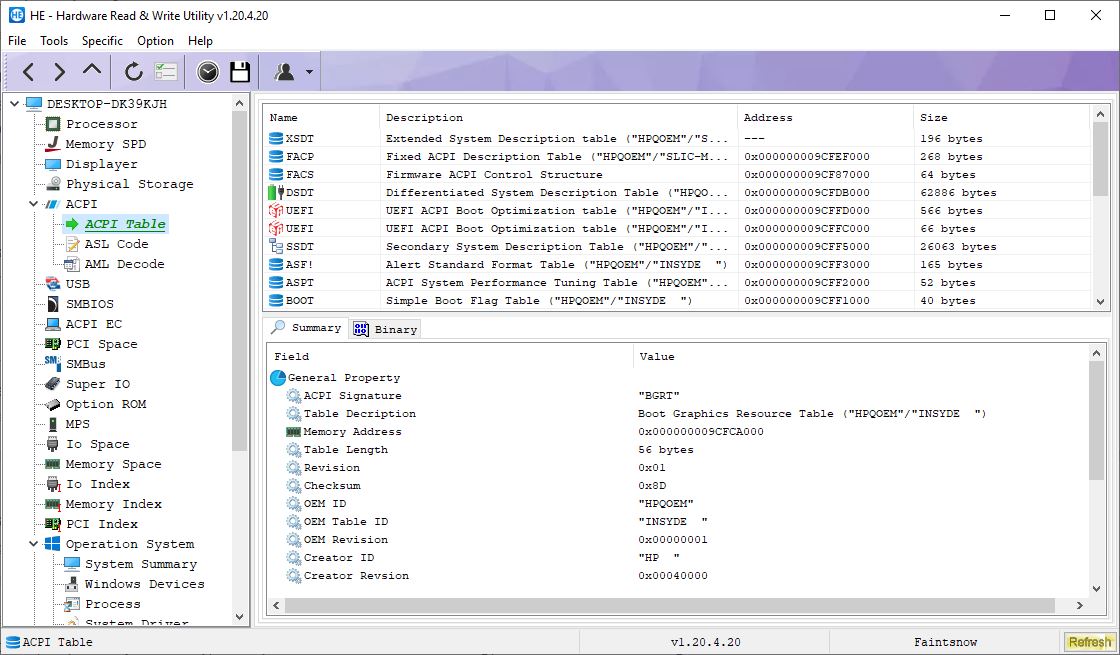Open the Tools menu

point(54,41)
